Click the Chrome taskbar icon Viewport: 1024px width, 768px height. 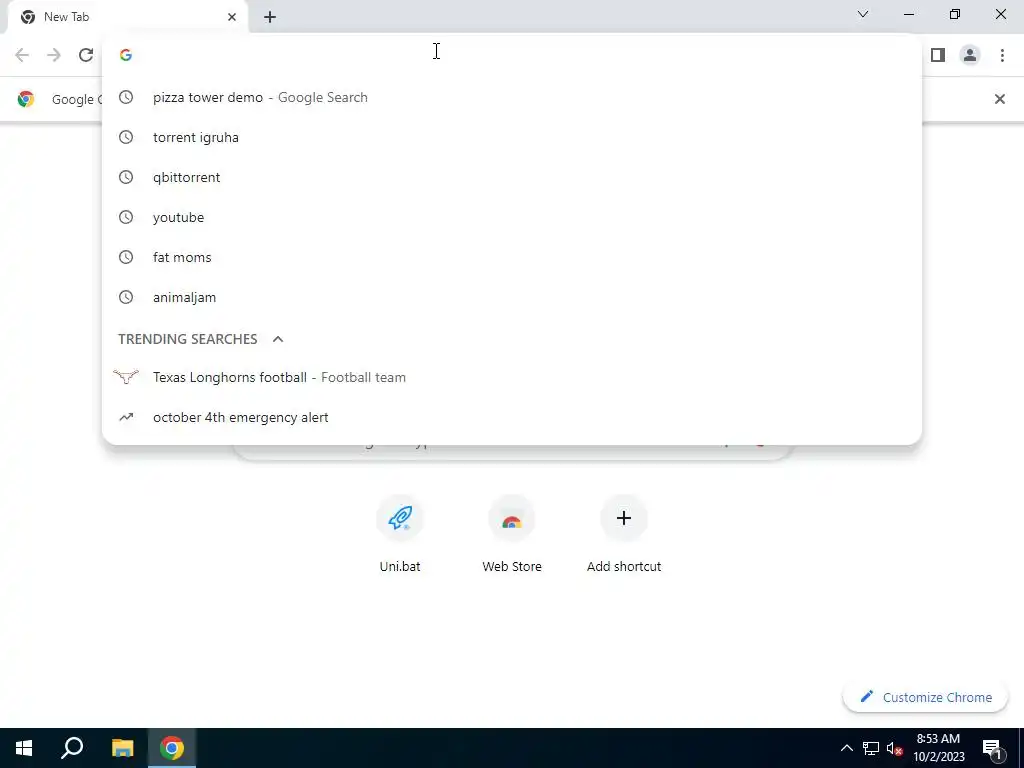(x=172, y=748)
